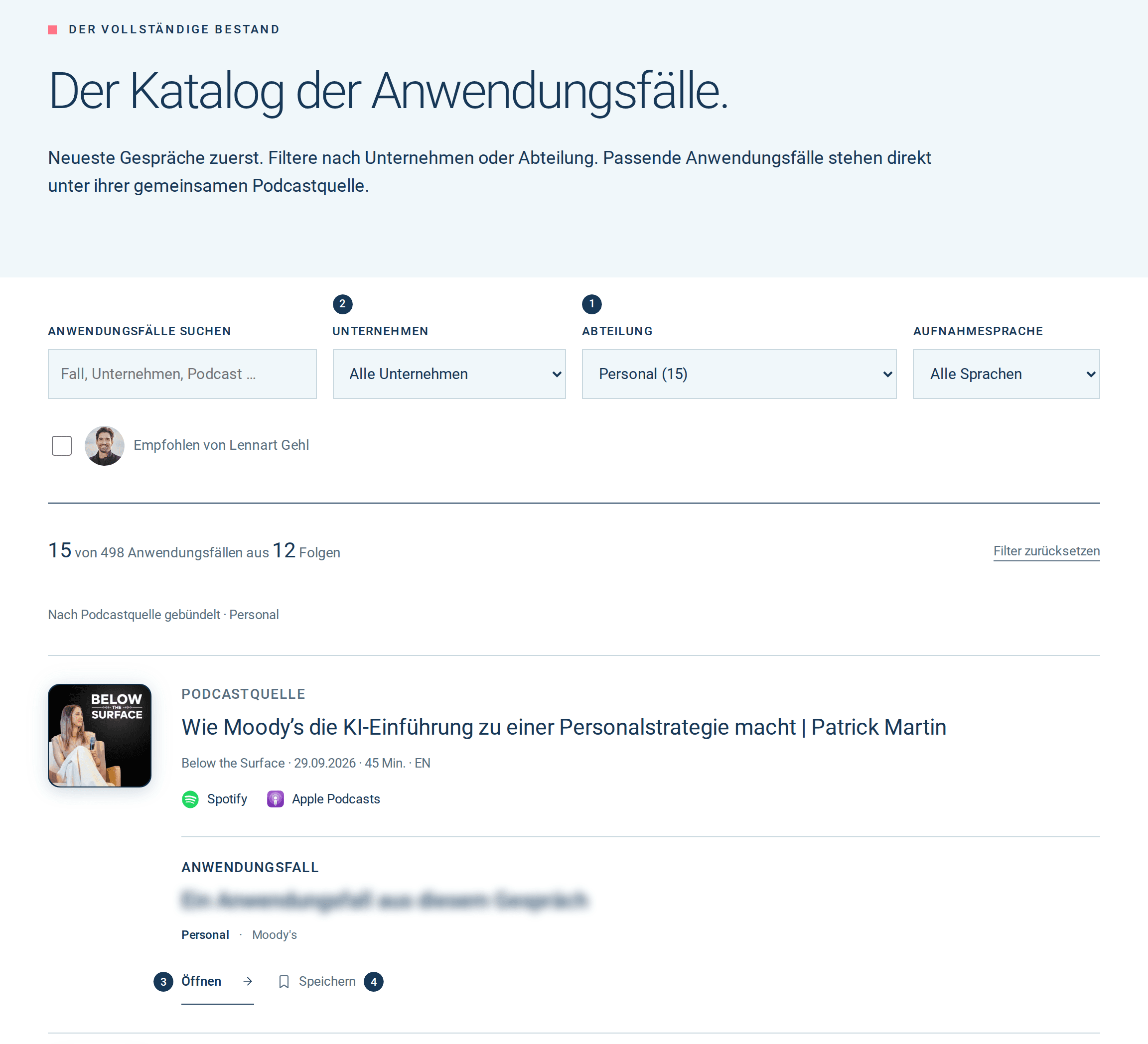Click the Apple Podcasts logo icon
The image size is (1148, 1044).
276,799
